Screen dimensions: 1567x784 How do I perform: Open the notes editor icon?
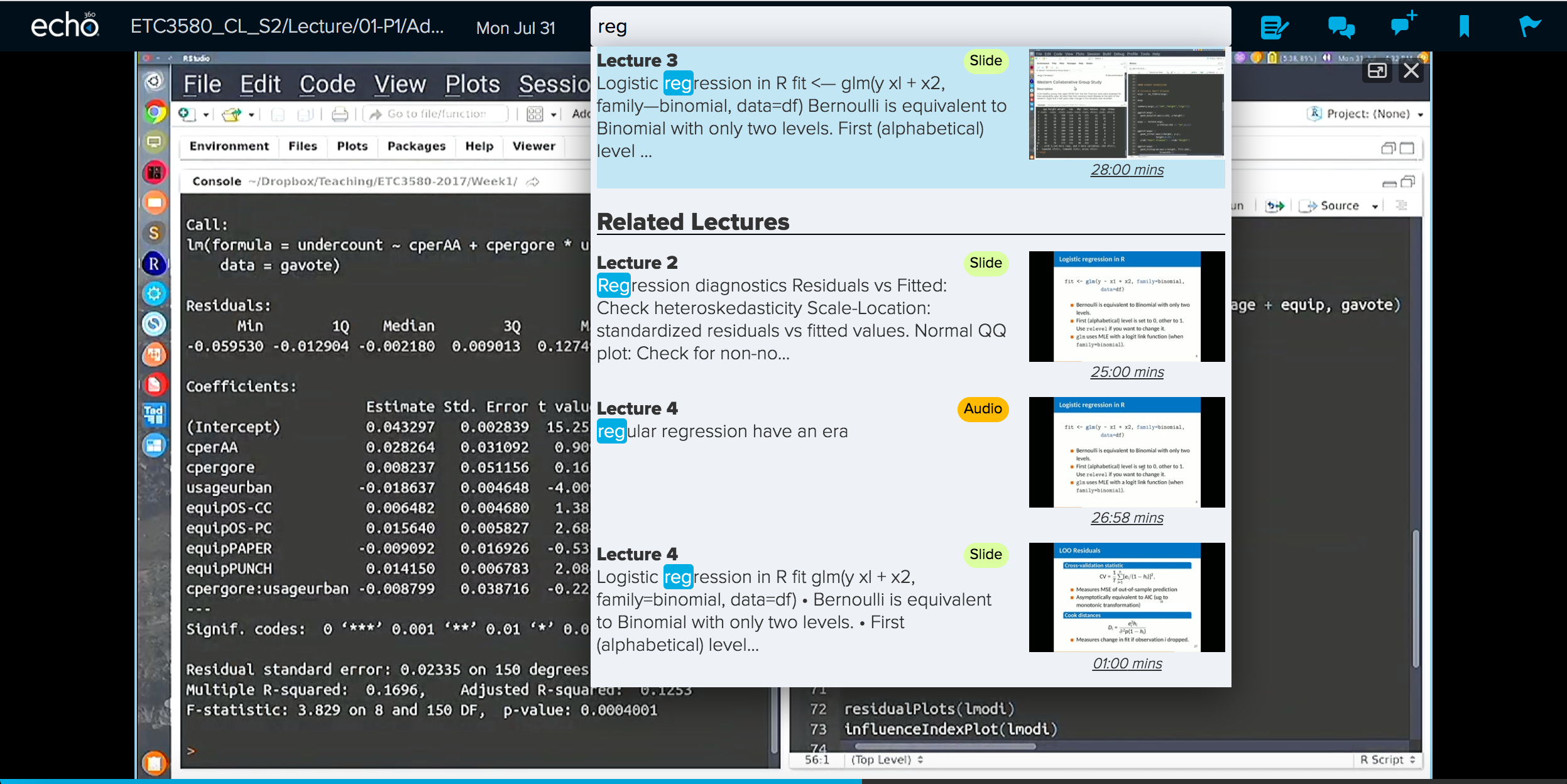click(1274, 27)
